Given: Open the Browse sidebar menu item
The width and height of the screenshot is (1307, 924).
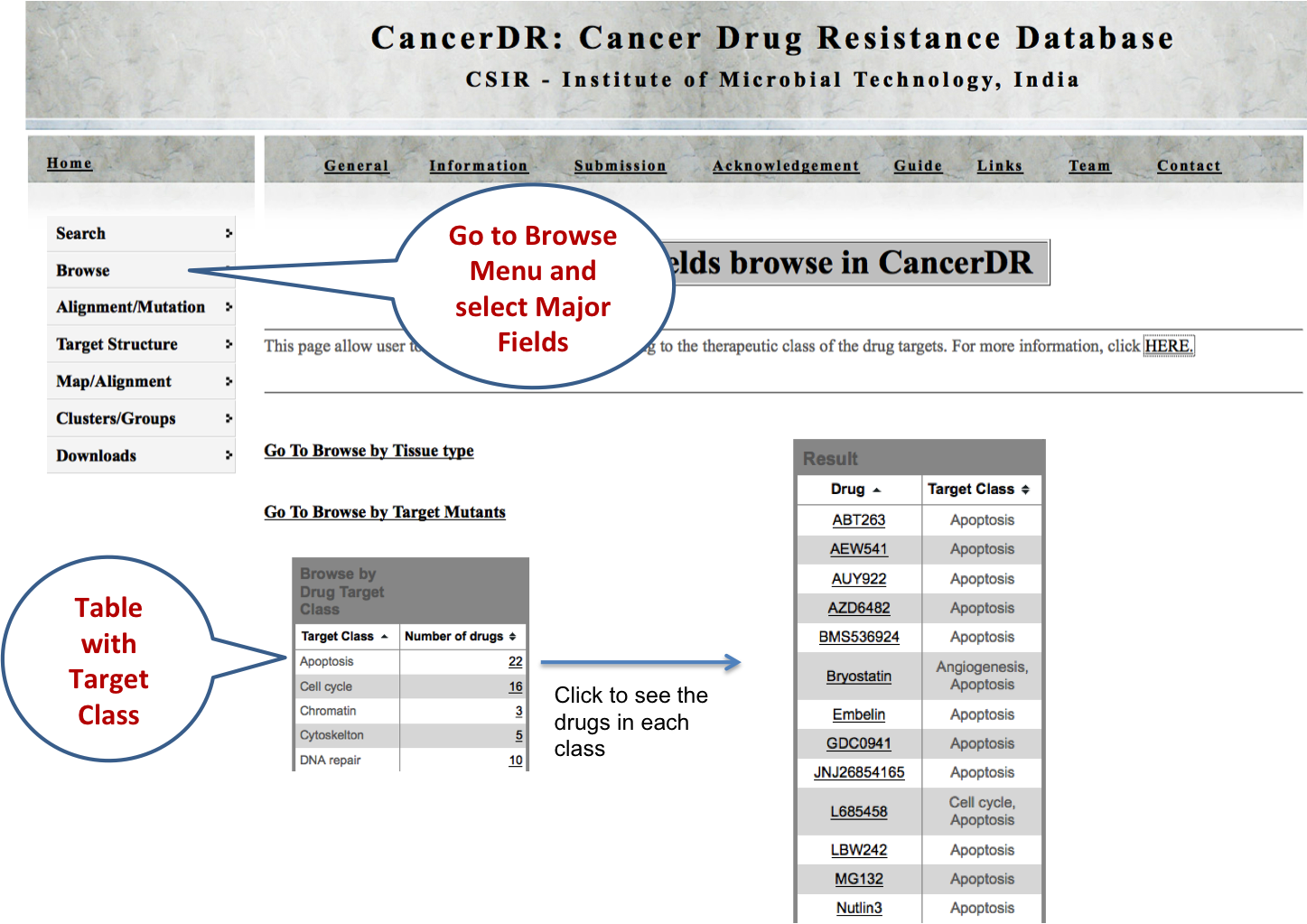Looking at the screenshot, I should pos(83,271).
